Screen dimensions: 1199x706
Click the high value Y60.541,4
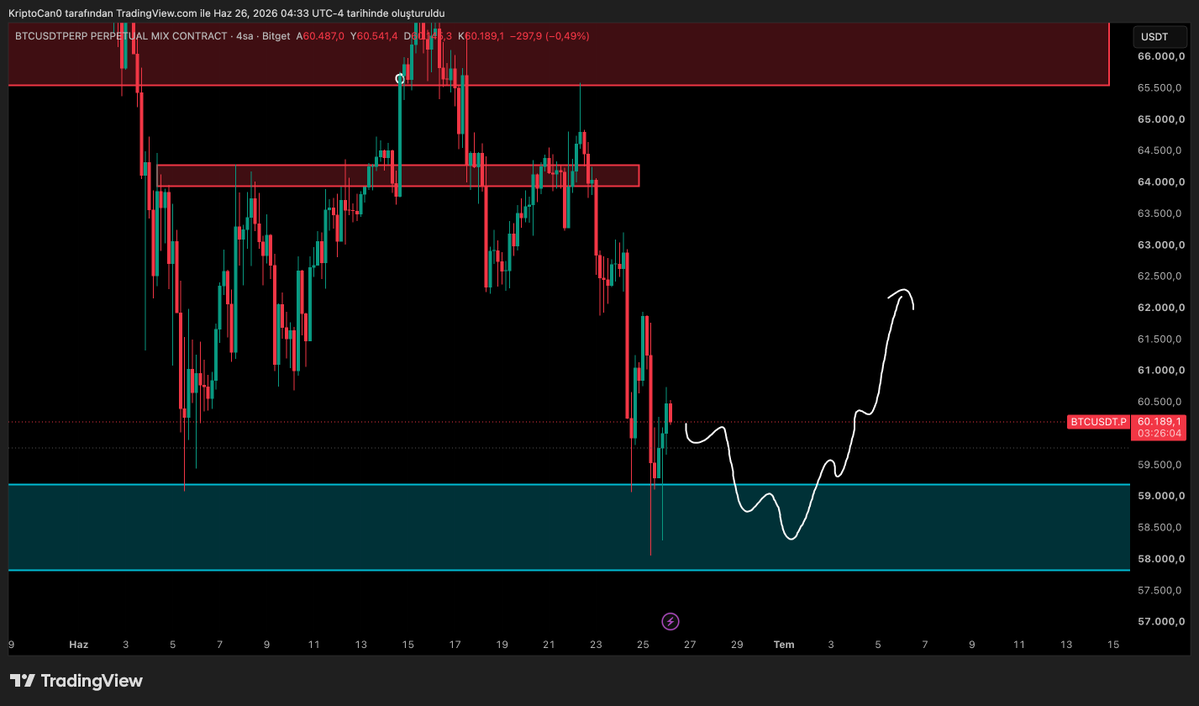click(x=374, y=36)
